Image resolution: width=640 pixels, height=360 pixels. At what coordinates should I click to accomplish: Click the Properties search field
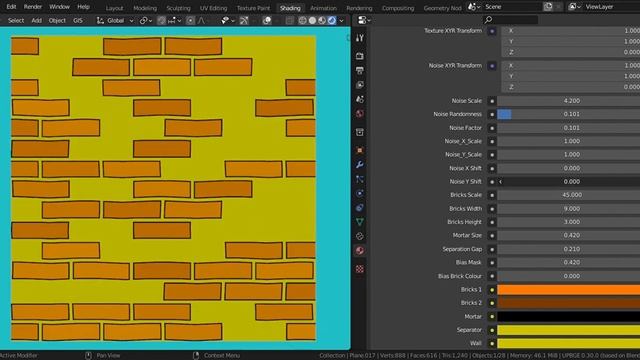point(511,20)
